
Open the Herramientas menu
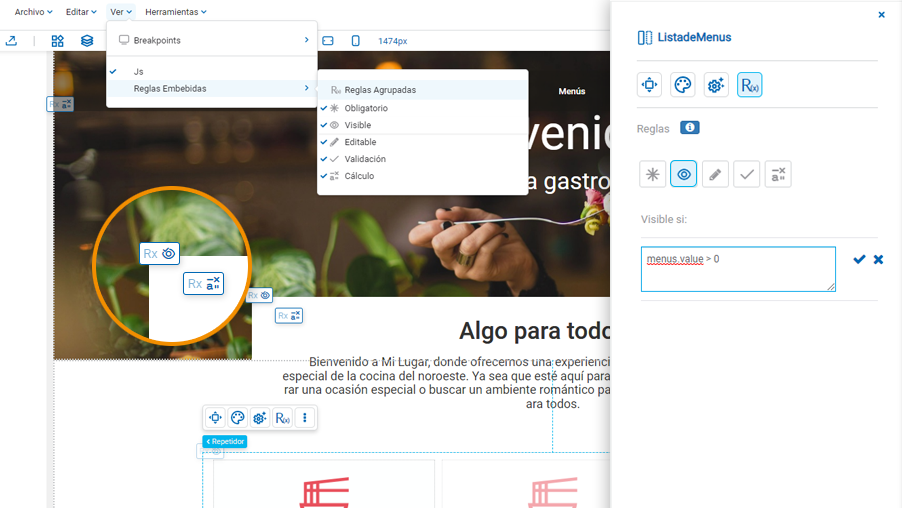coord(175,12)
